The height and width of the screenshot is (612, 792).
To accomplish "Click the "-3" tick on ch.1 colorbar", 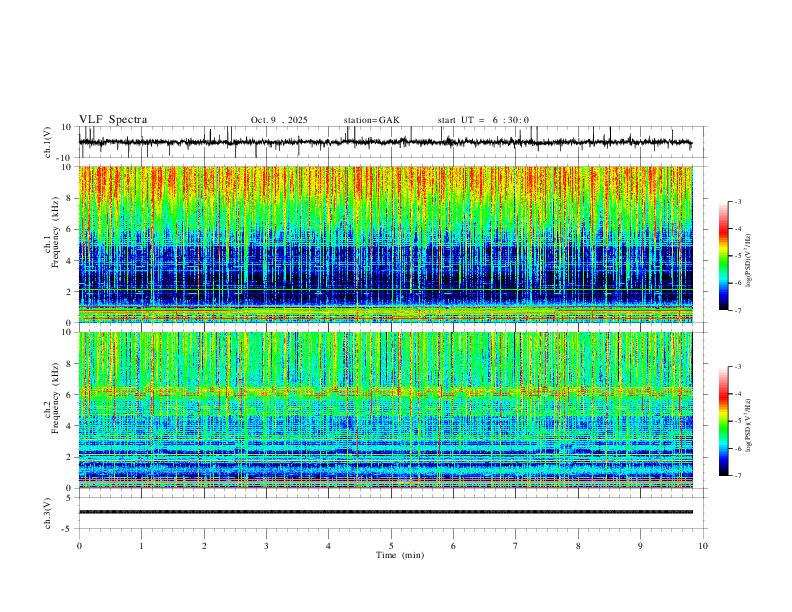I will 738,201.
